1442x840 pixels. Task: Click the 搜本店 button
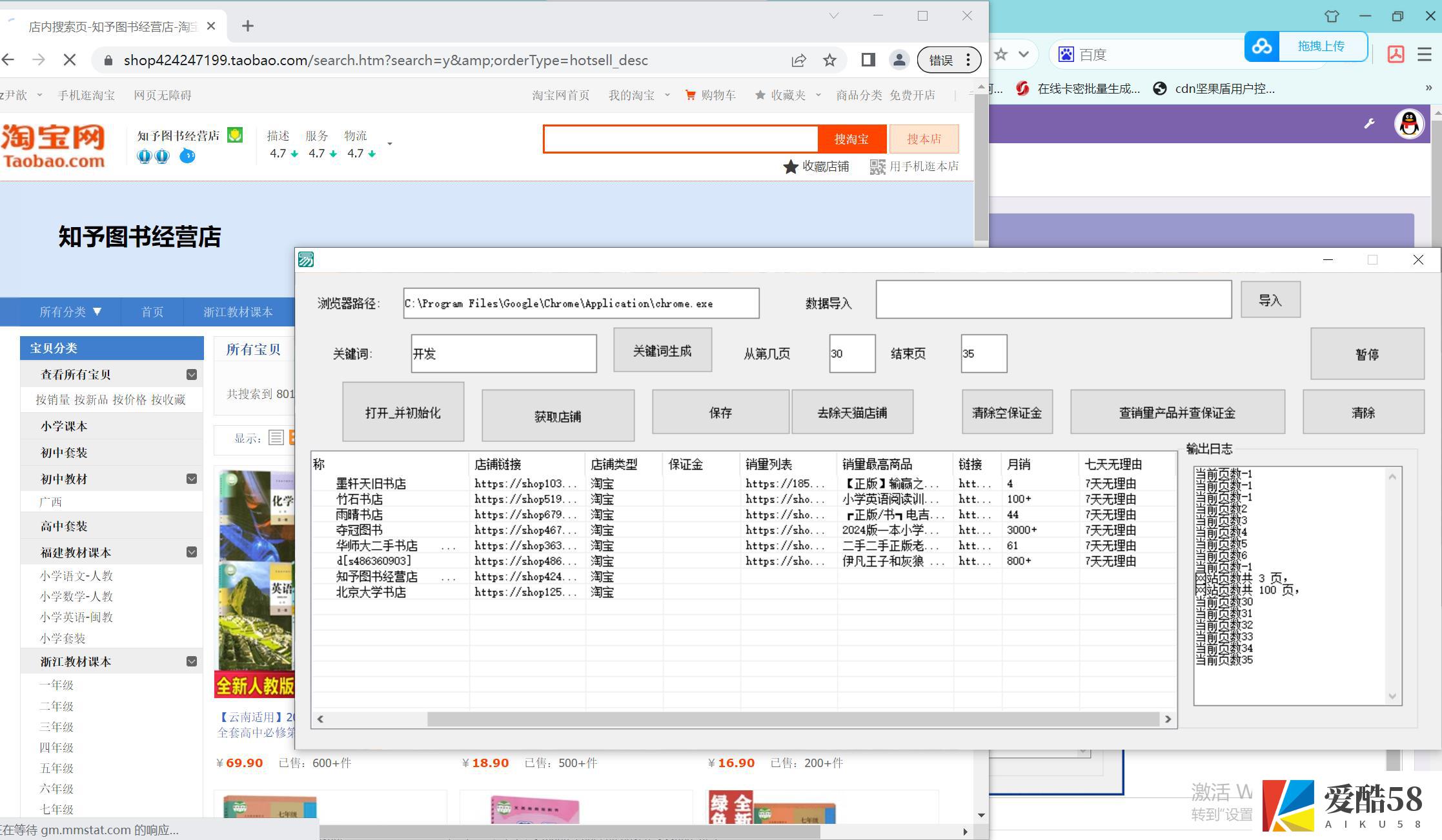pyautogui.click(x=924, y=139)
